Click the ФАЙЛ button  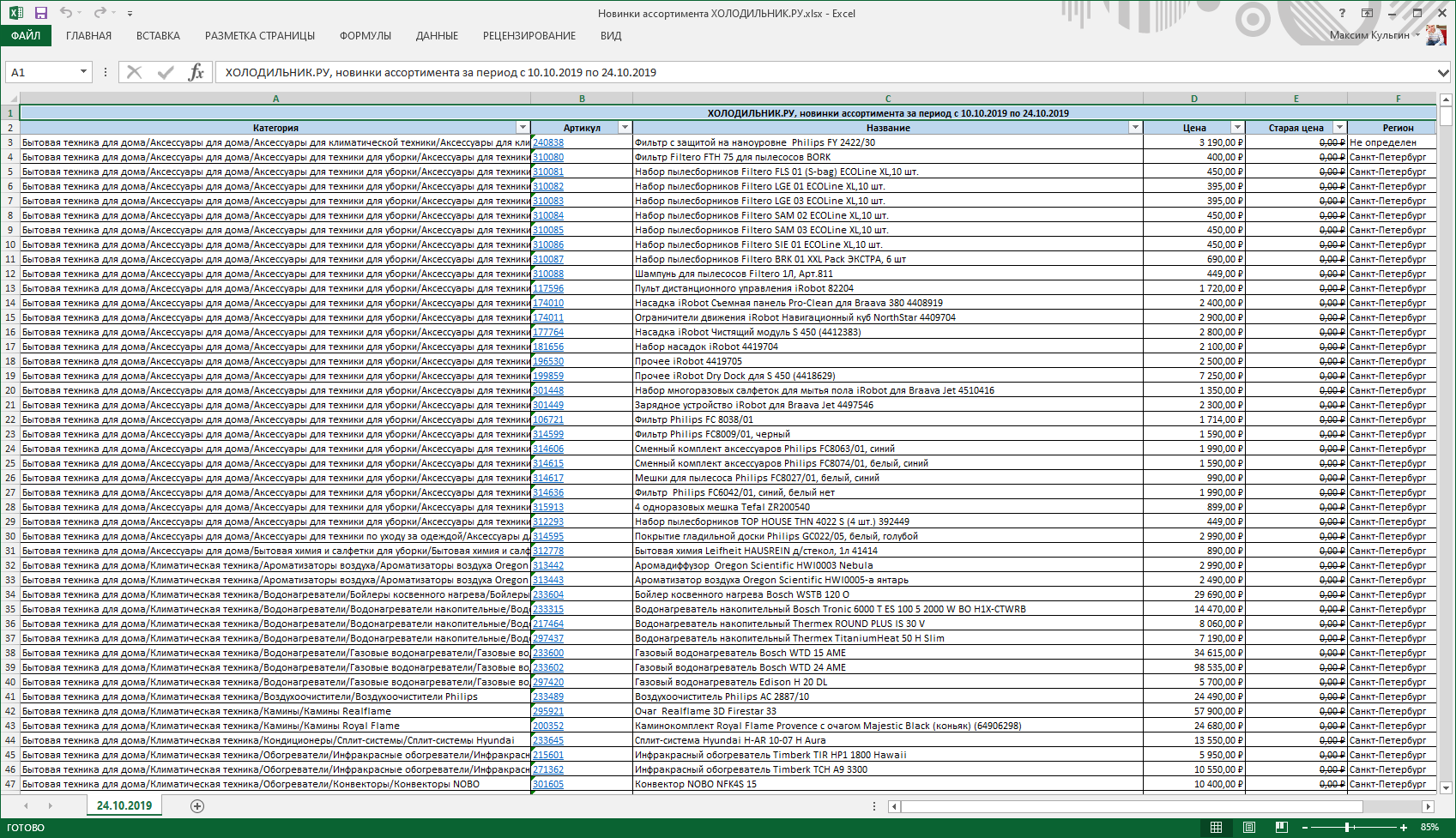click(26, 36)
